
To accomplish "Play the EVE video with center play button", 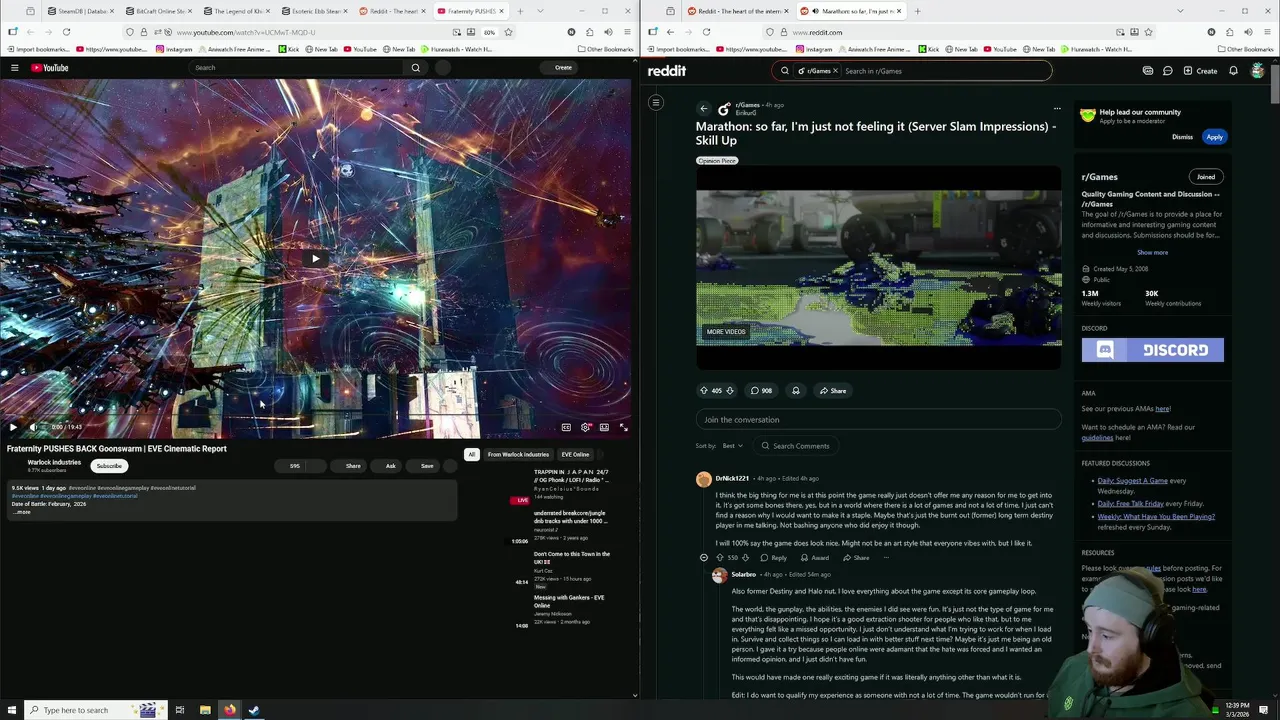I will pyautogui.click(x=315, y=259).
